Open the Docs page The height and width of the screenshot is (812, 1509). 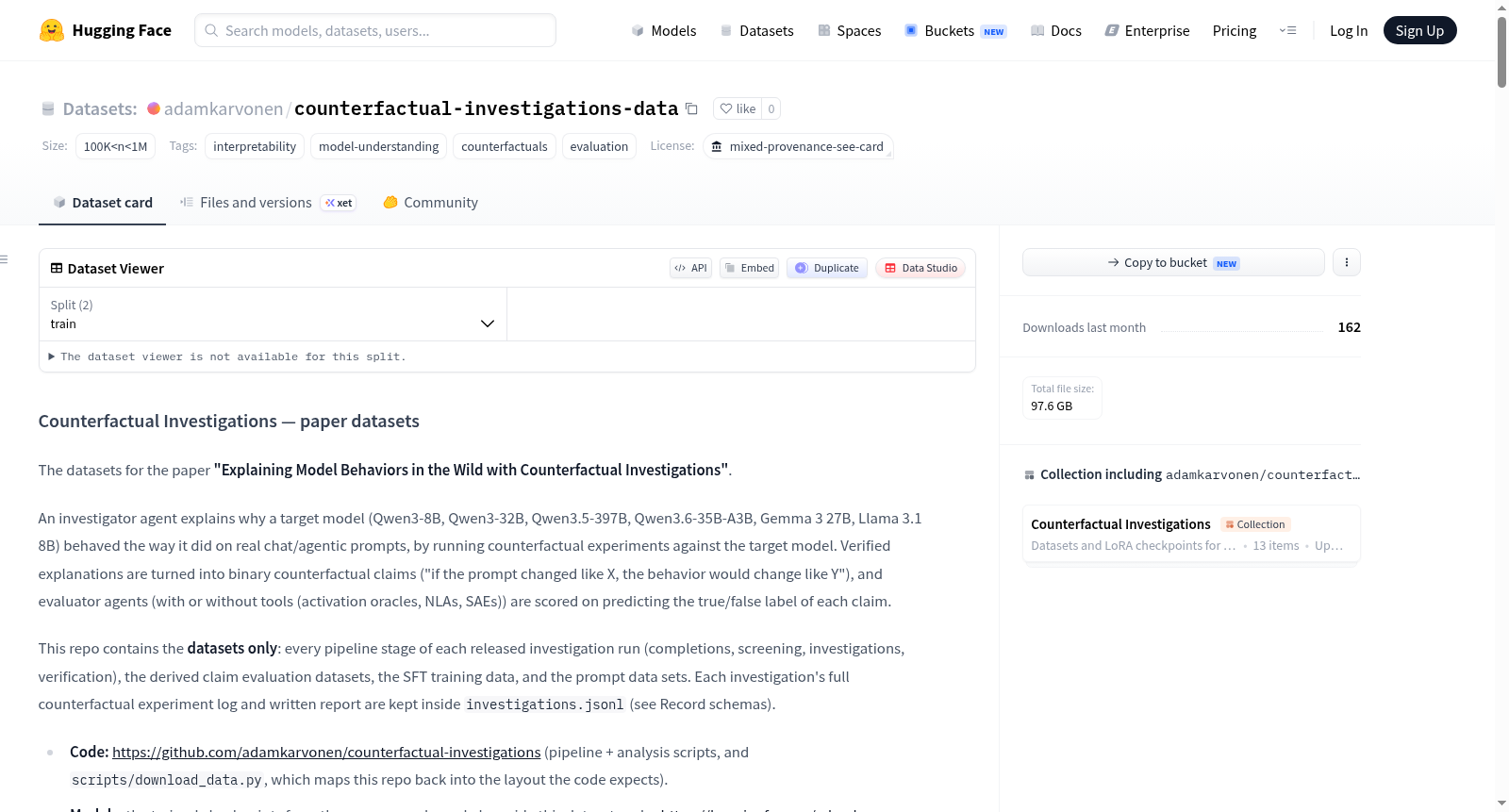[x=1055, y=30]
